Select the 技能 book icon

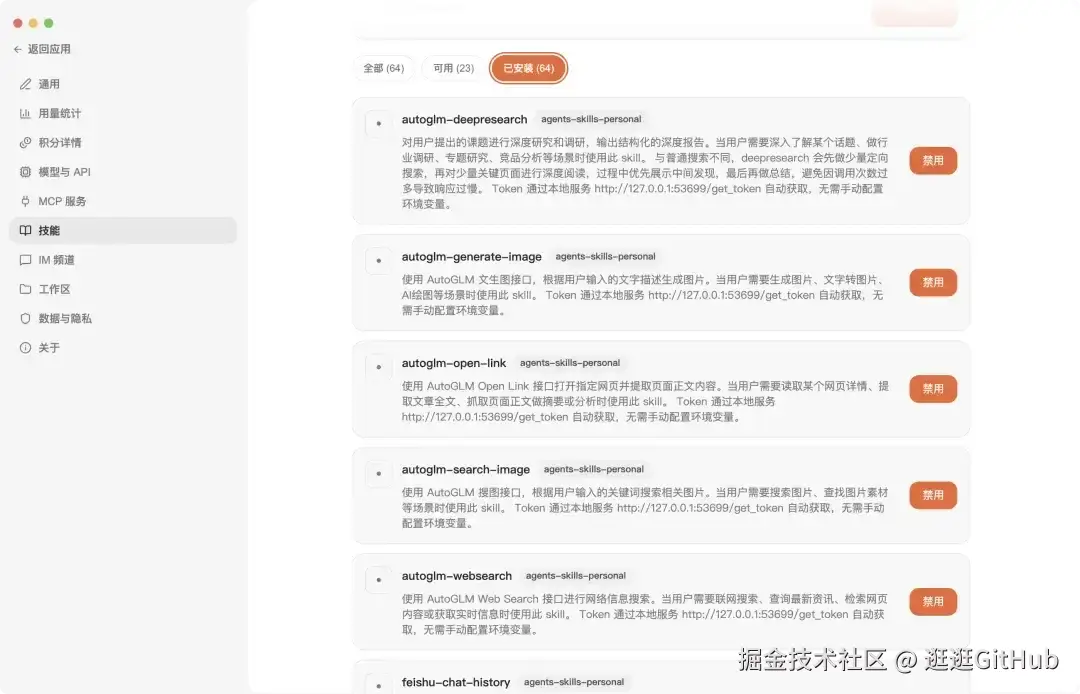(25, 231)
